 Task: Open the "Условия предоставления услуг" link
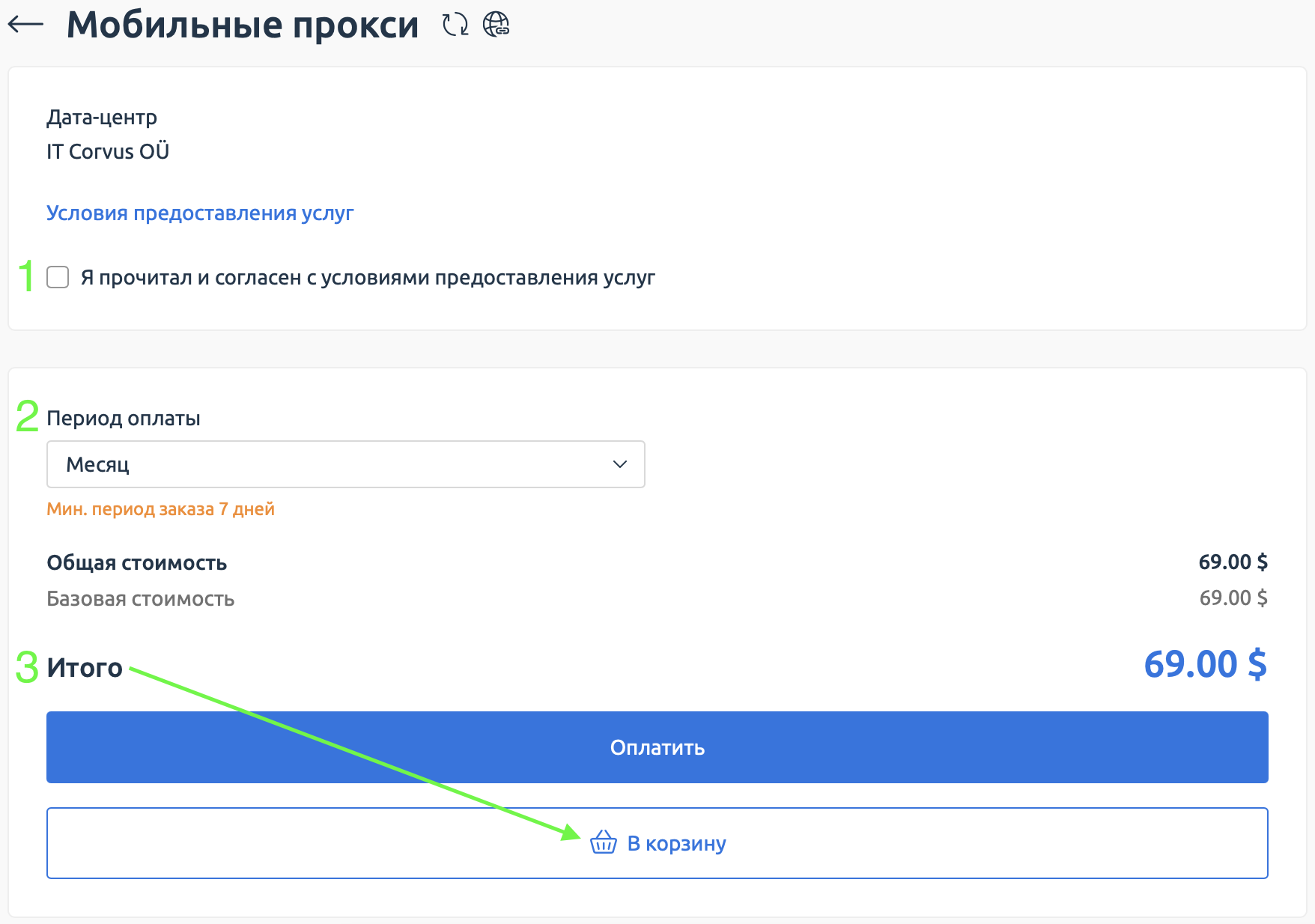pyautogui.click(x=200, y=213)
